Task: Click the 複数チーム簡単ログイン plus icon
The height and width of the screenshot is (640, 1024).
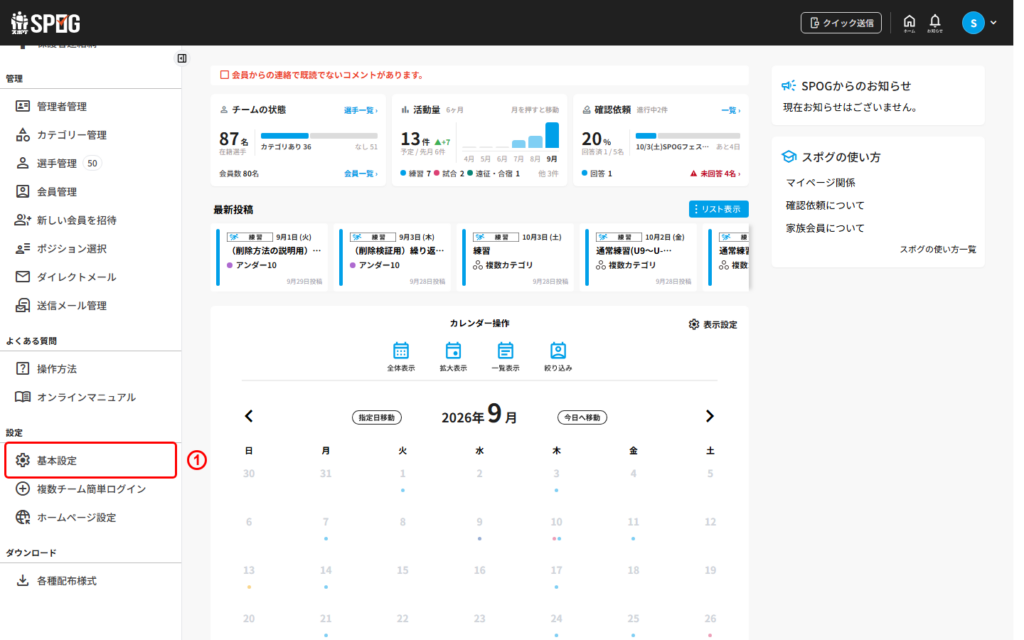Action: click(23, 489)
